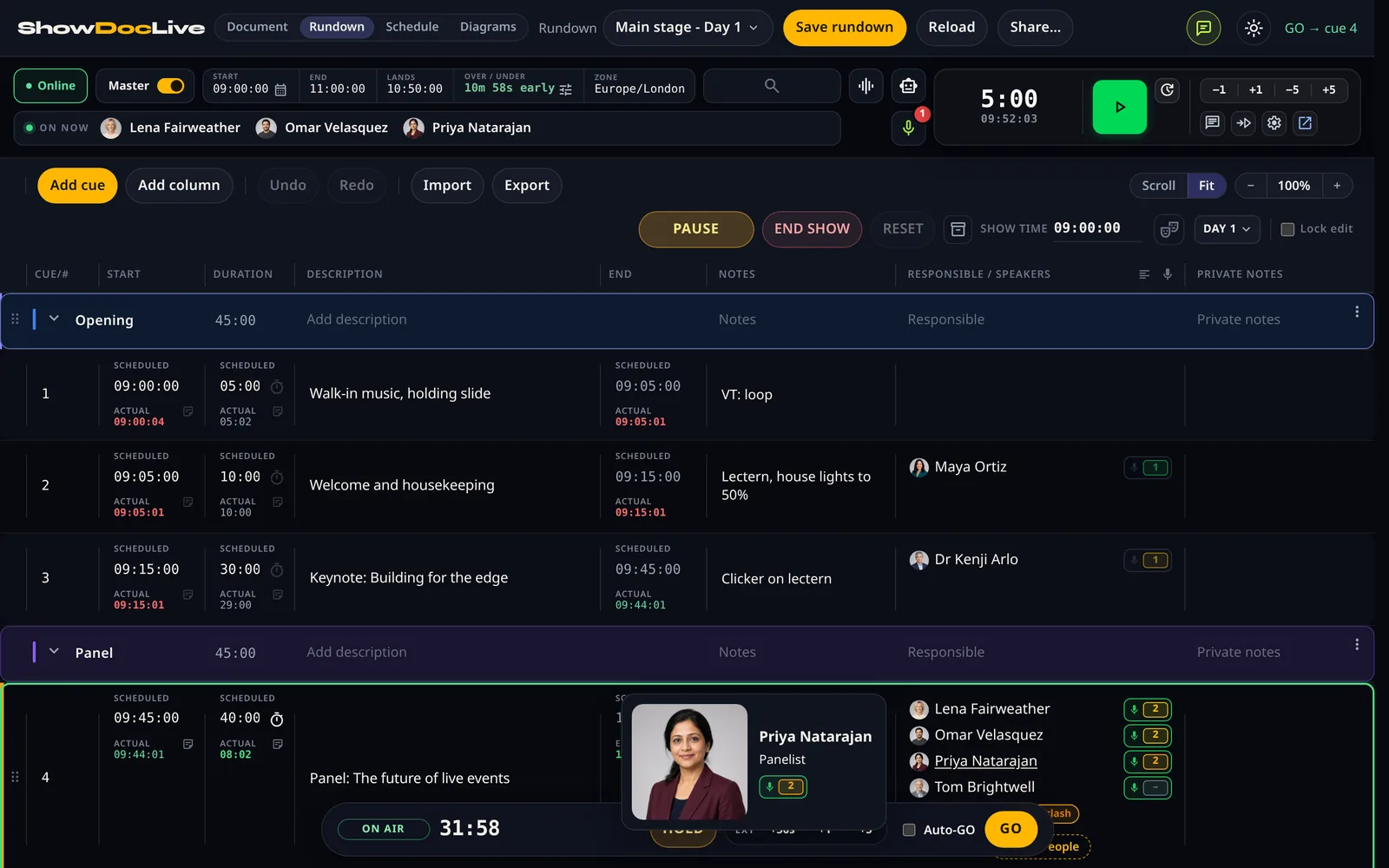Image resolution: width=1389 pixels, height=868 pixels.
Task: Click END SHOW button
Action: [812, 229]
